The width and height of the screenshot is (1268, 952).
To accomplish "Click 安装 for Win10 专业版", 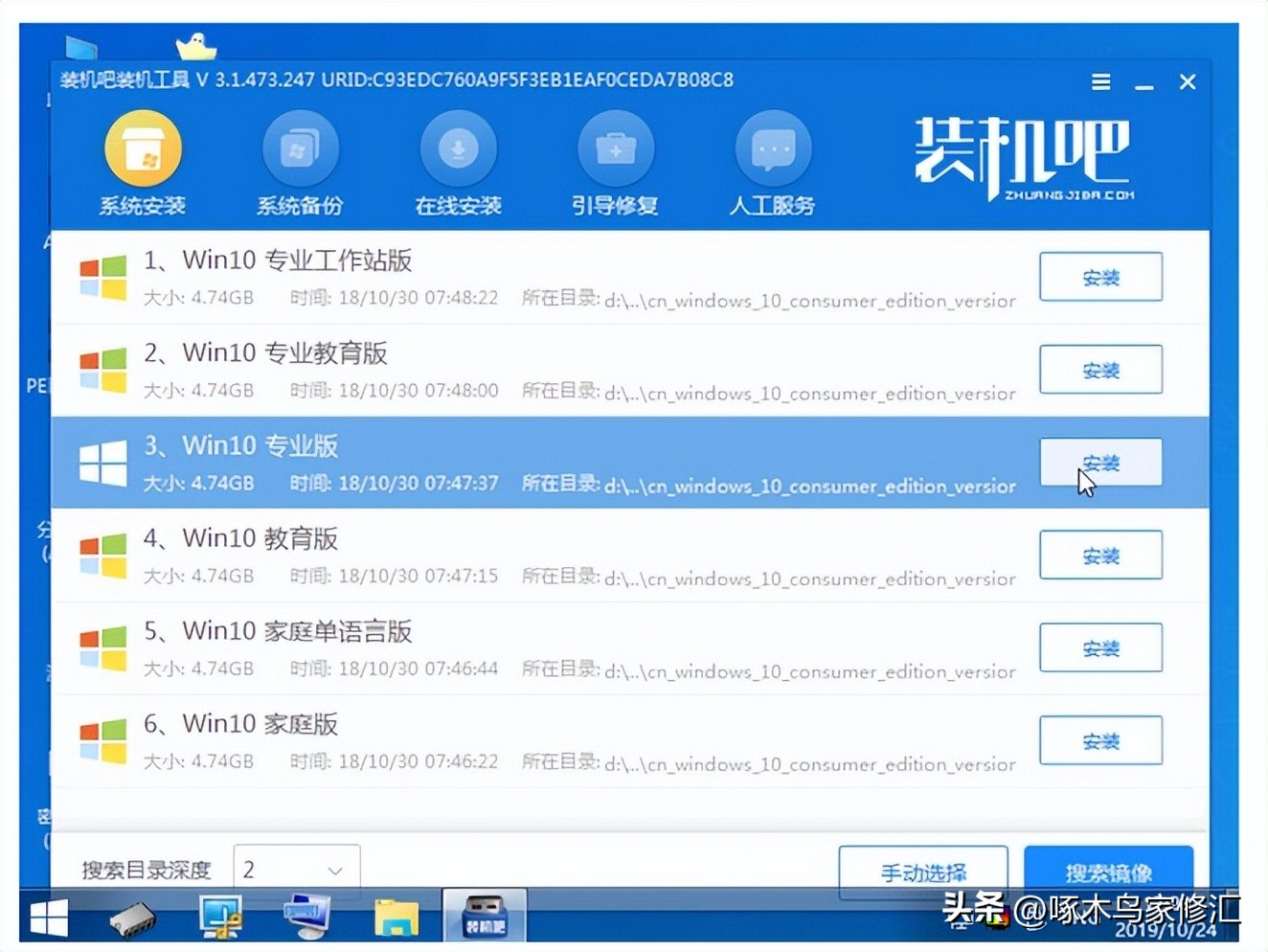I will (1100, 461).
